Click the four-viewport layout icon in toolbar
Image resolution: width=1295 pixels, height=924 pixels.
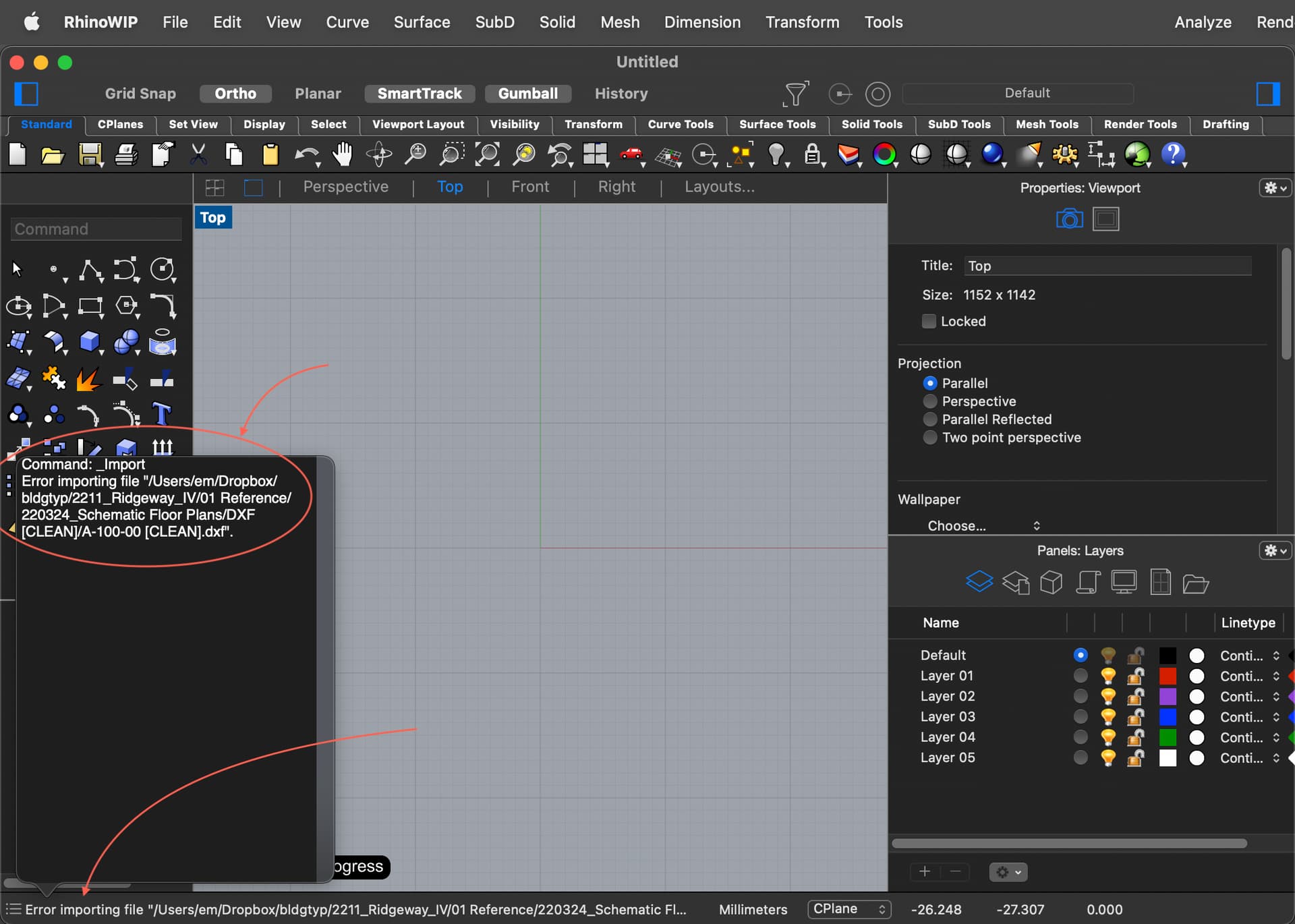(596, 154)
